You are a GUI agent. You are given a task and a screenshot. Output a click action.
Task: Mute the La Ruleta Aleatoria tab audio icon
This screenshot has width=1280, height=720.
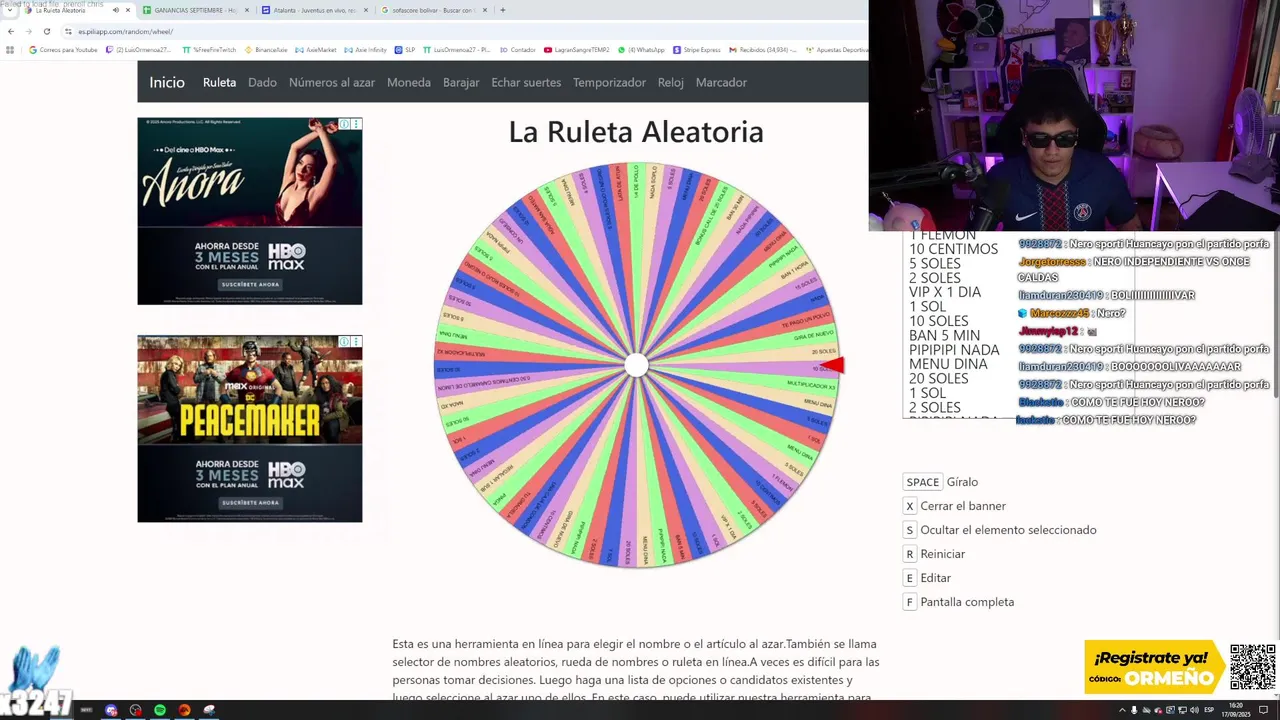pyautogui.click(x=116, y=10)
